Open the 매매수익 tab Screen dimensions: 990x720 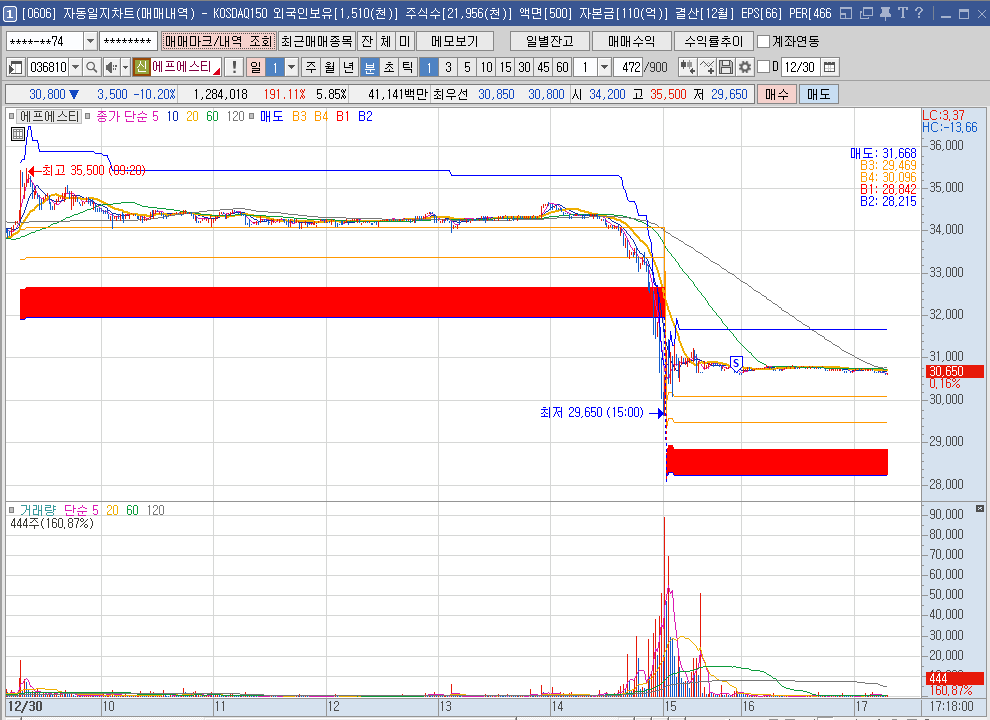pyautogui.click(x=631, y=41)
